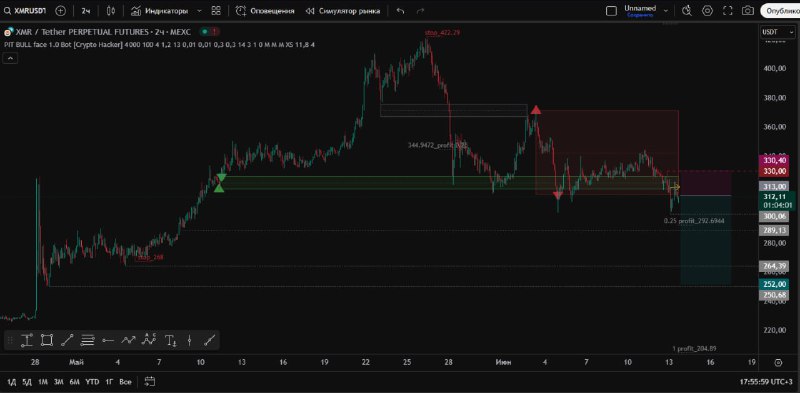800x393 pixels.
Task: Click the stop_422.29 label at chart top
Action: tap(442, 33)
